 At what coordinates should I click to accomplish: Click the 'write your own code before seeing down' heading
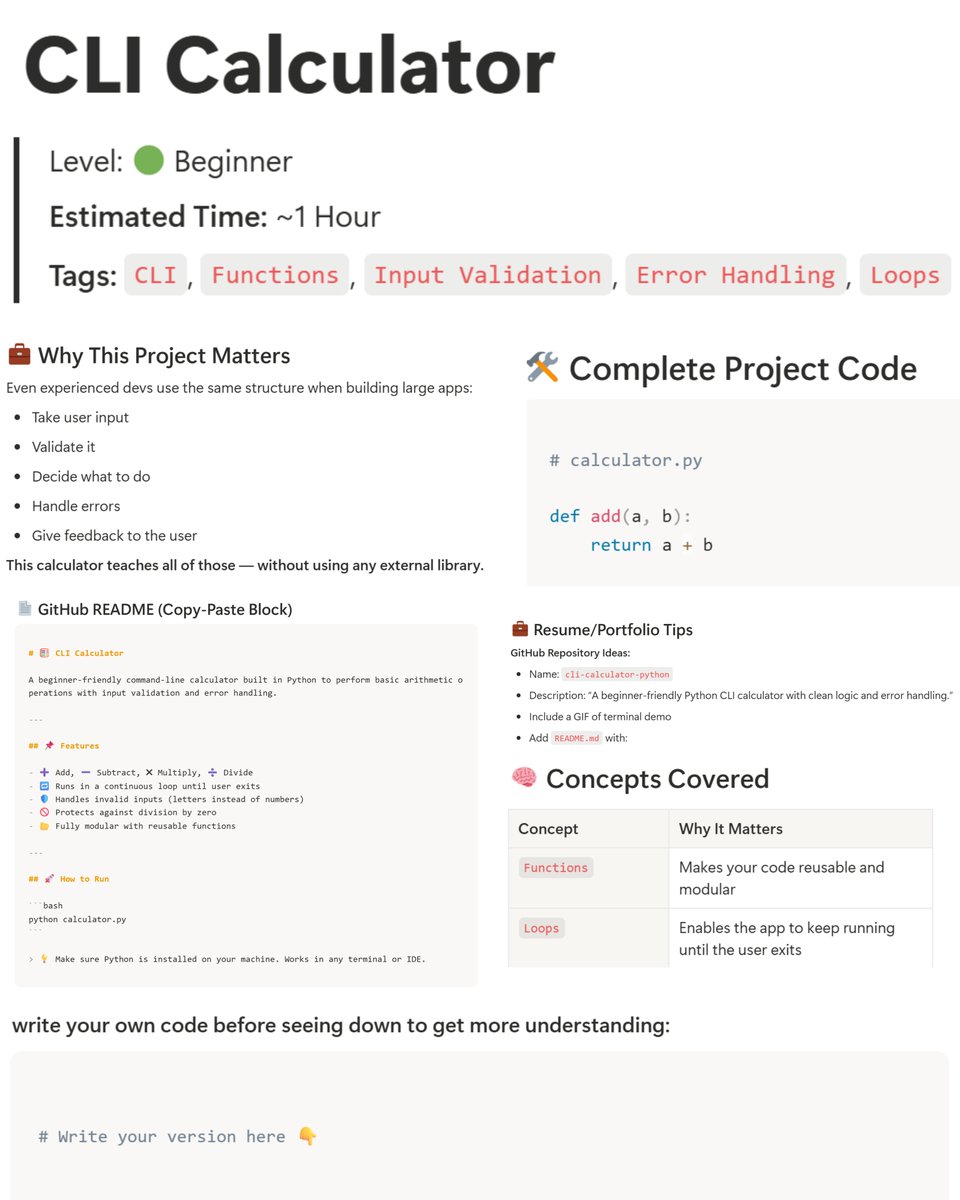pyautogui.click(x=341, y=1026)
